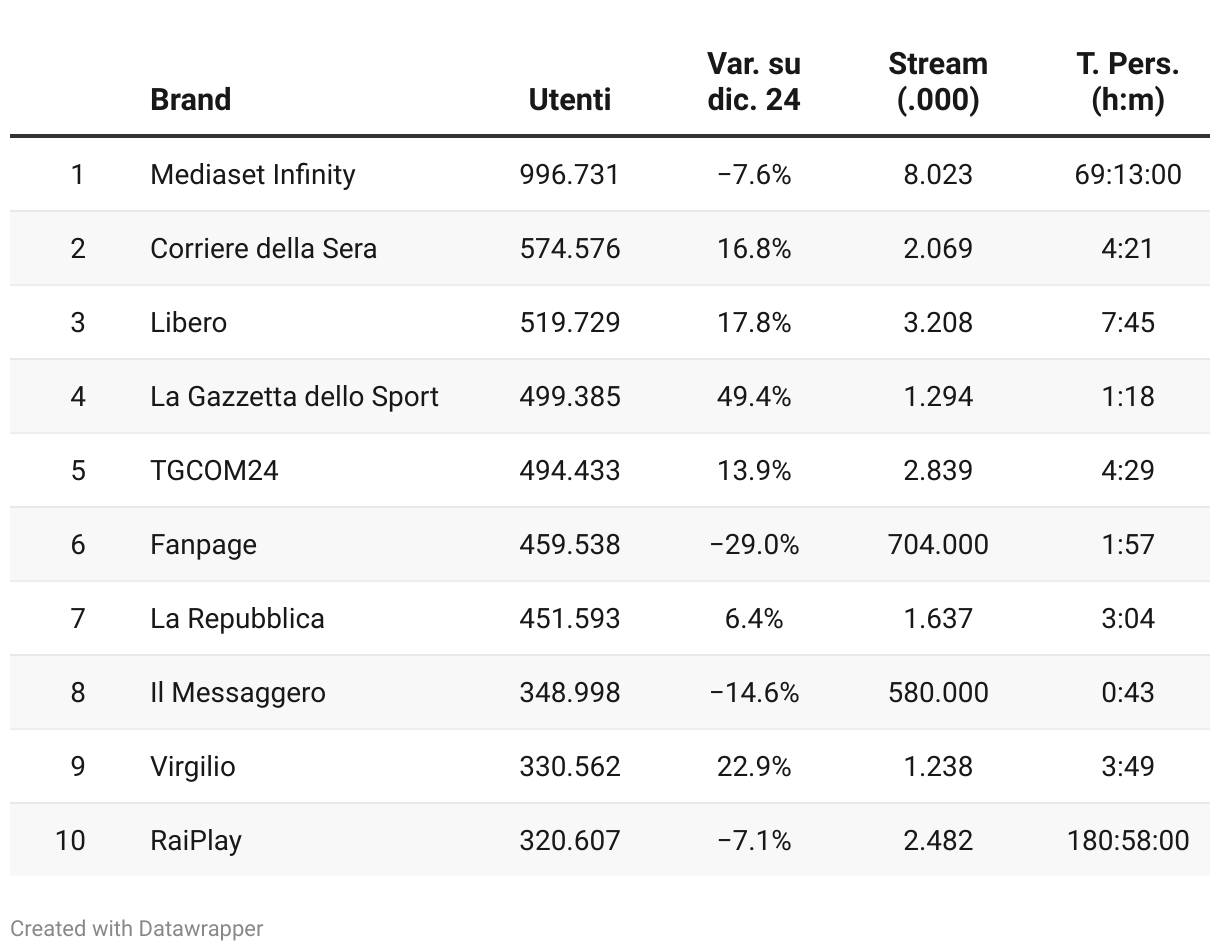Image resolution: width=1220 pixels, height=952 pixels.
Task: Select the Libero brand cell
Action: click(189, 322)
